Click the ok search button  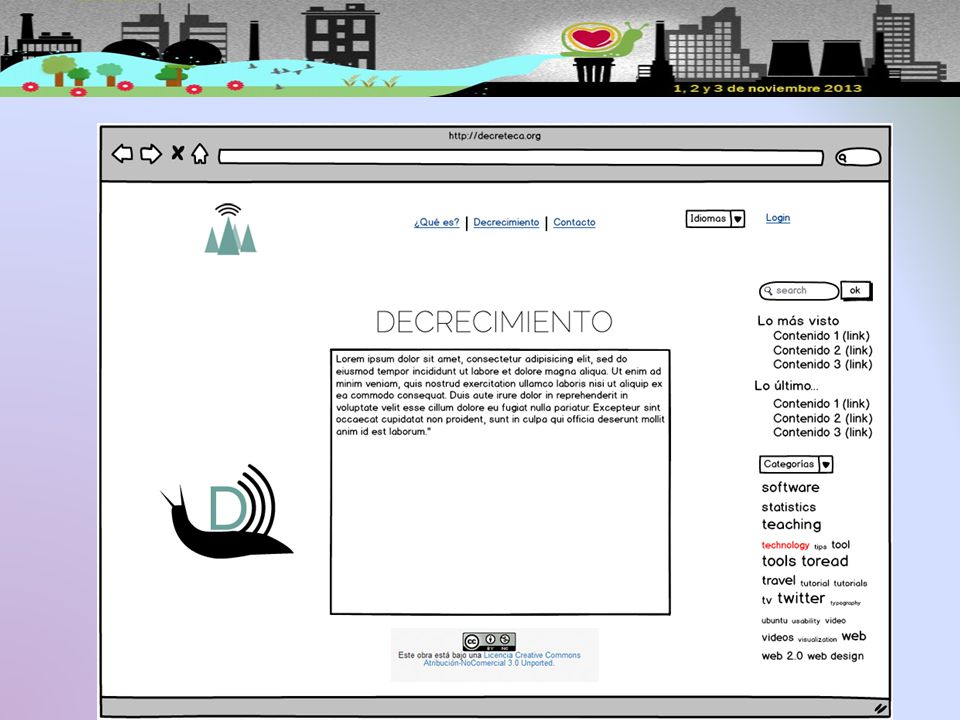(856, 290)
